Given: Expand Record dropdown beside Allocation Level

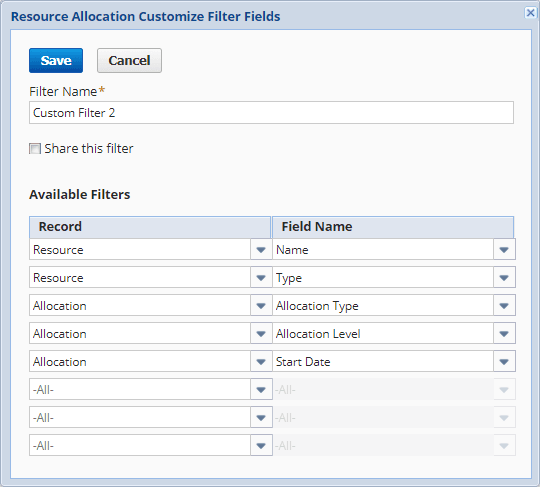Looking at the screenshot, I should click(x=261, y=333).
